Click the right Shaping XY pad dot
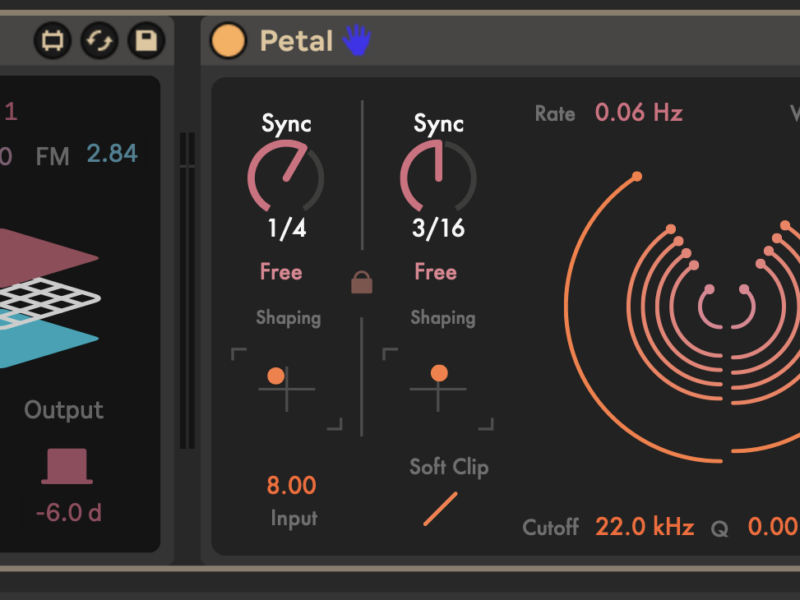This screenshot has width=800, height=600. (x=439, y=373)
